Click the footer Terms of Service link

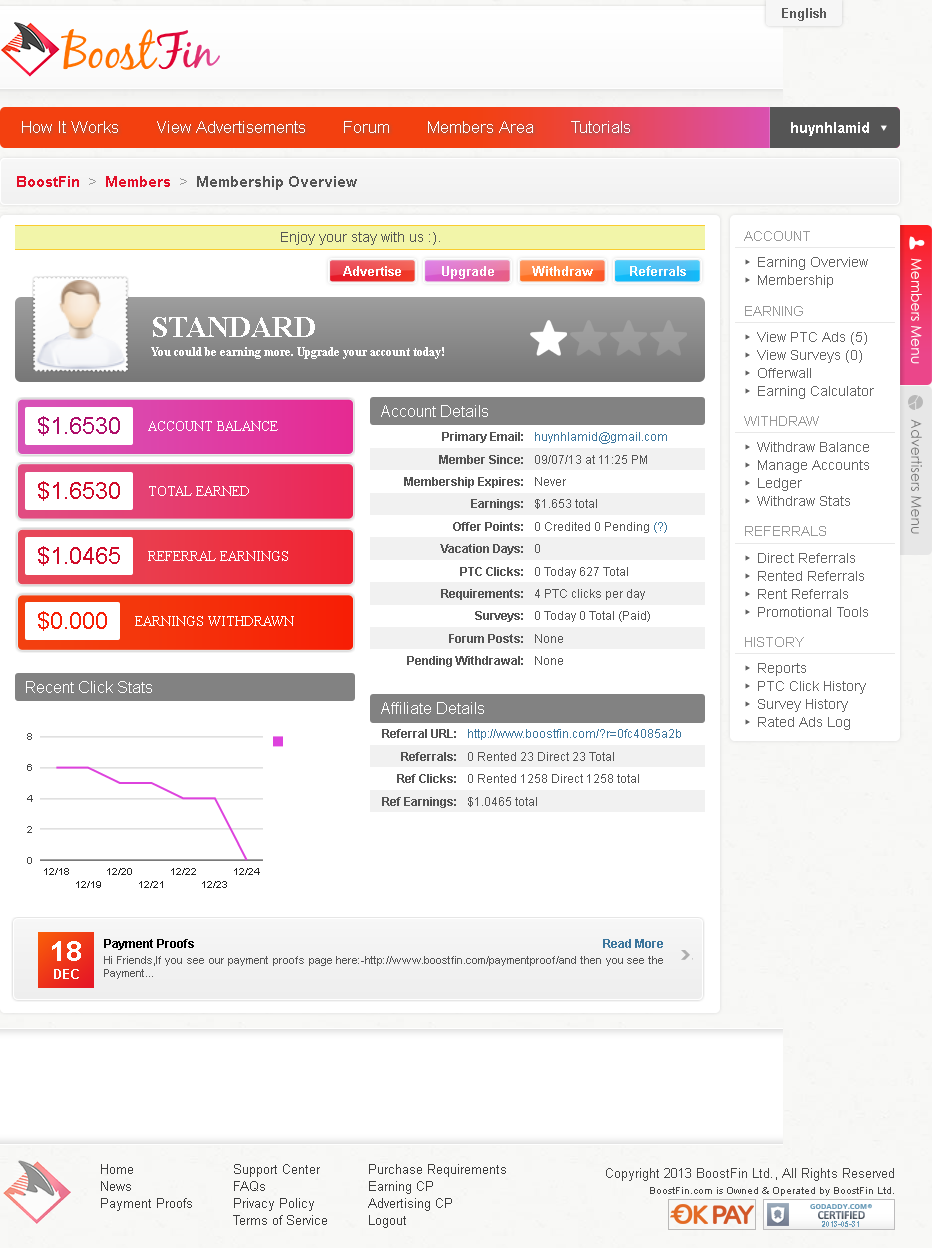(x=280, y=1220)
